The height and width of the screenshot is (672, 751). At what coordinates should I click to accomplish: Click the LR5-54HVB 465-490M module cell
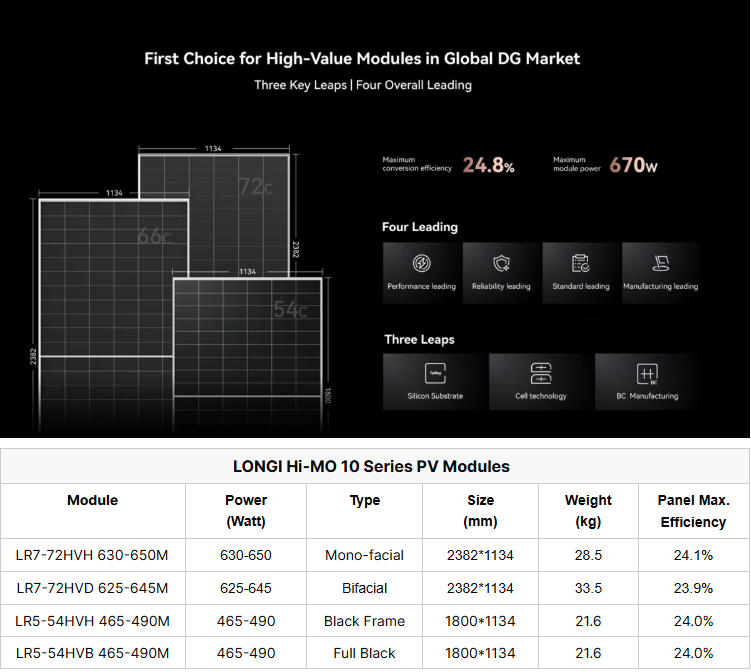coord(92,653)
